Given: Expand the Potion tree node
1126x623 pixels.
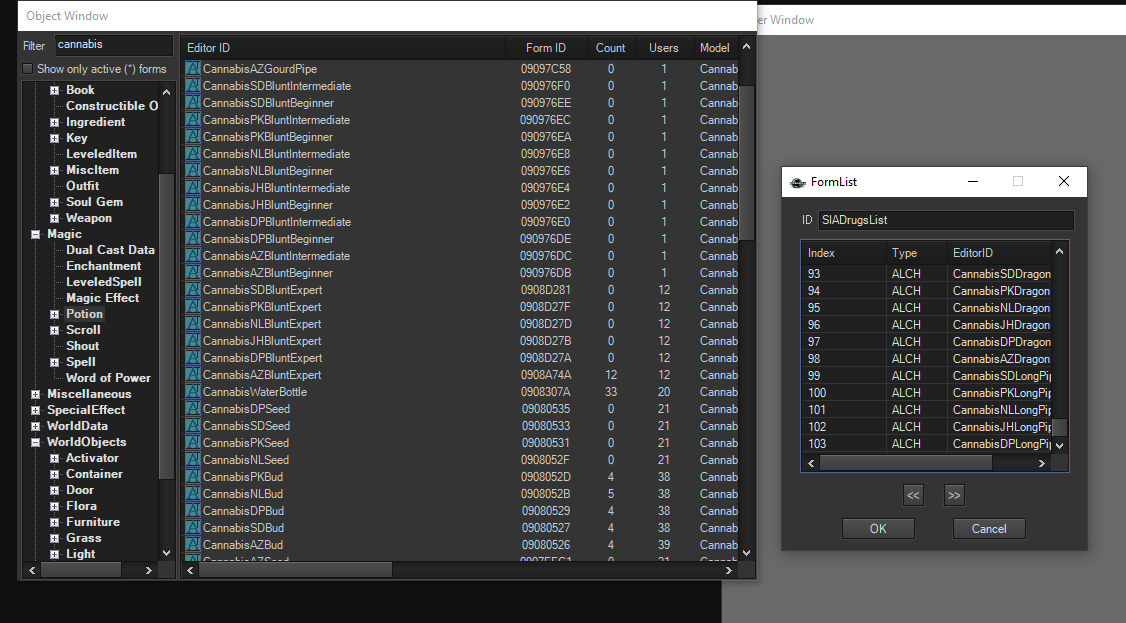Looking at the screenshot, I should tap(54, 314).
